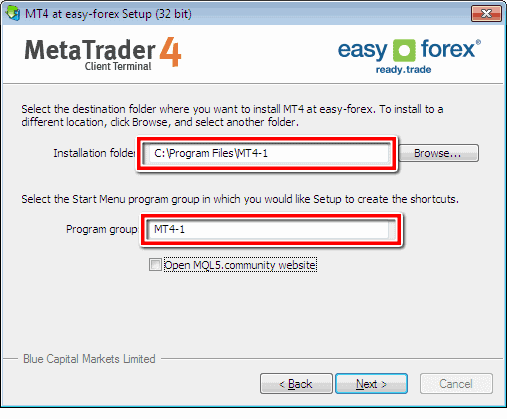Click the destination folder instruction text

(x=232, y=115)
